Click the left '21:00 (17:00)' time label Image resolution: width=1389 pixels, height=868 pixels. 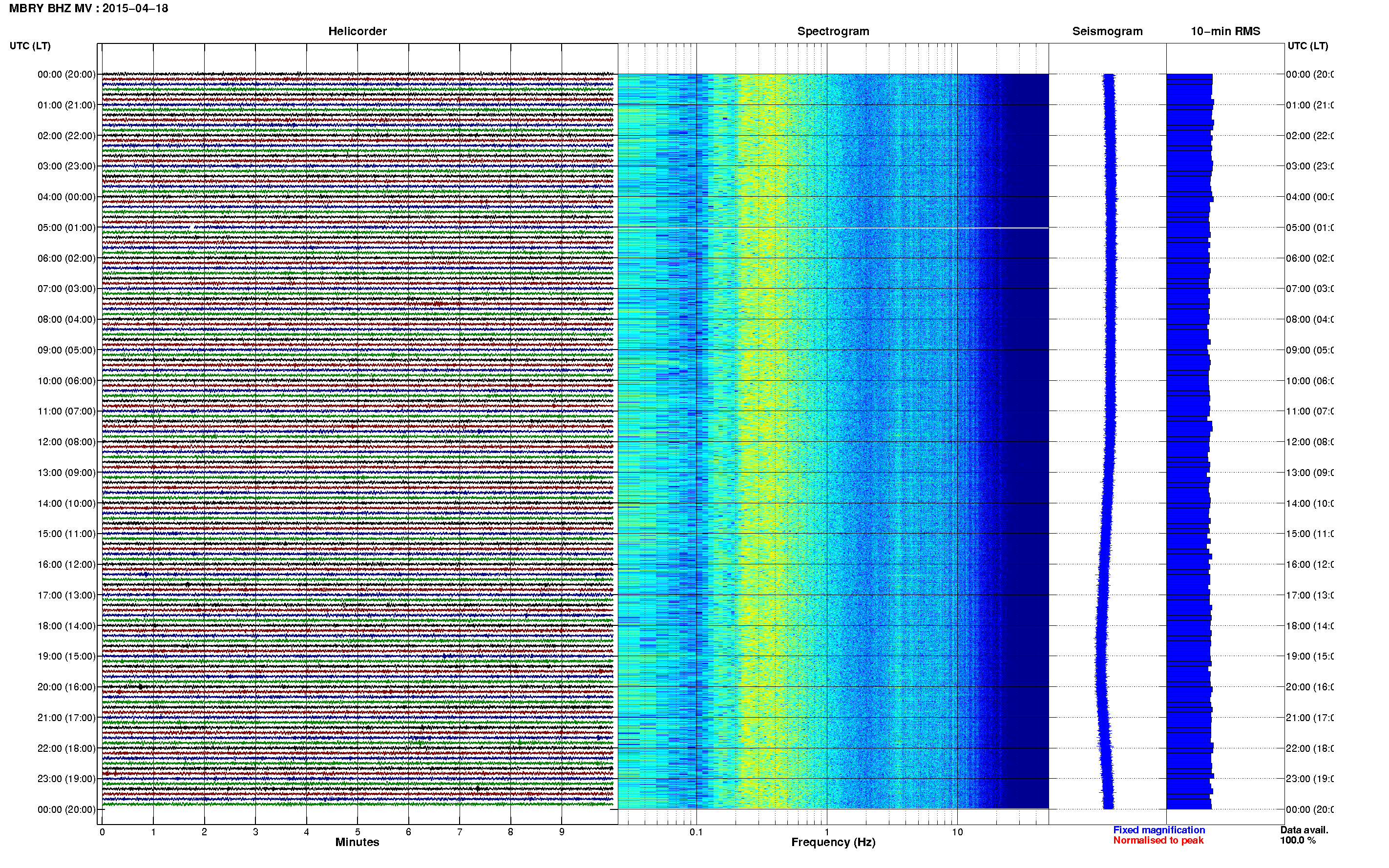pyautogui.click(x=66, y=718)
